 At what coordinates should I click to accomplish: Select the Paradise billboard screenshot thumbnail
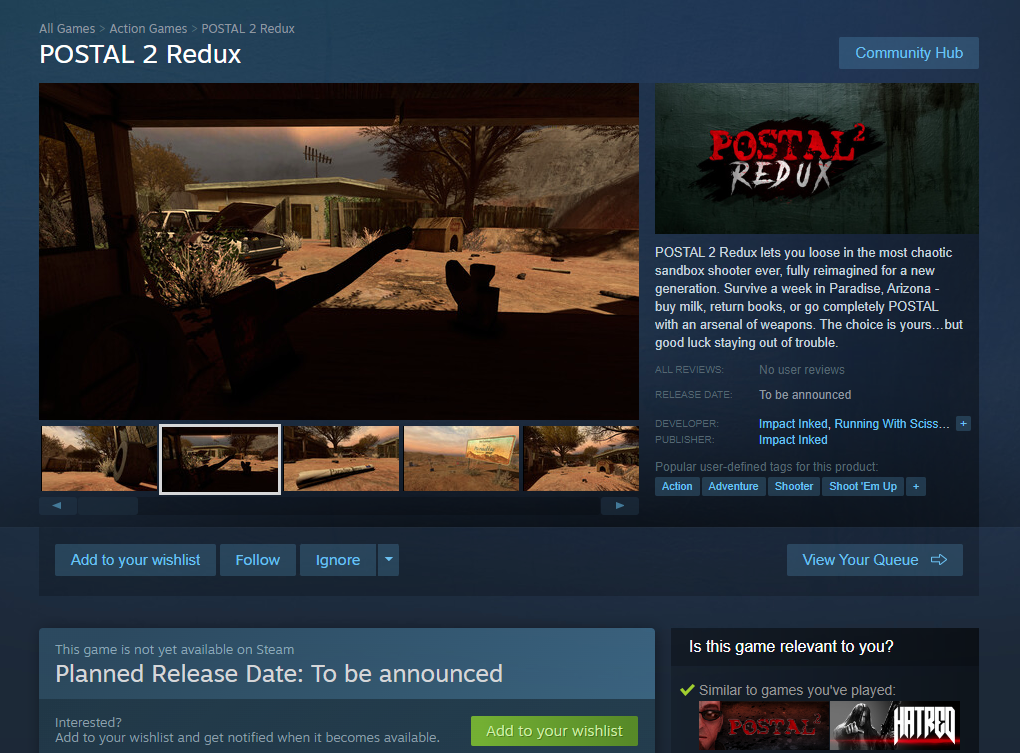click(x=461, y=458)
